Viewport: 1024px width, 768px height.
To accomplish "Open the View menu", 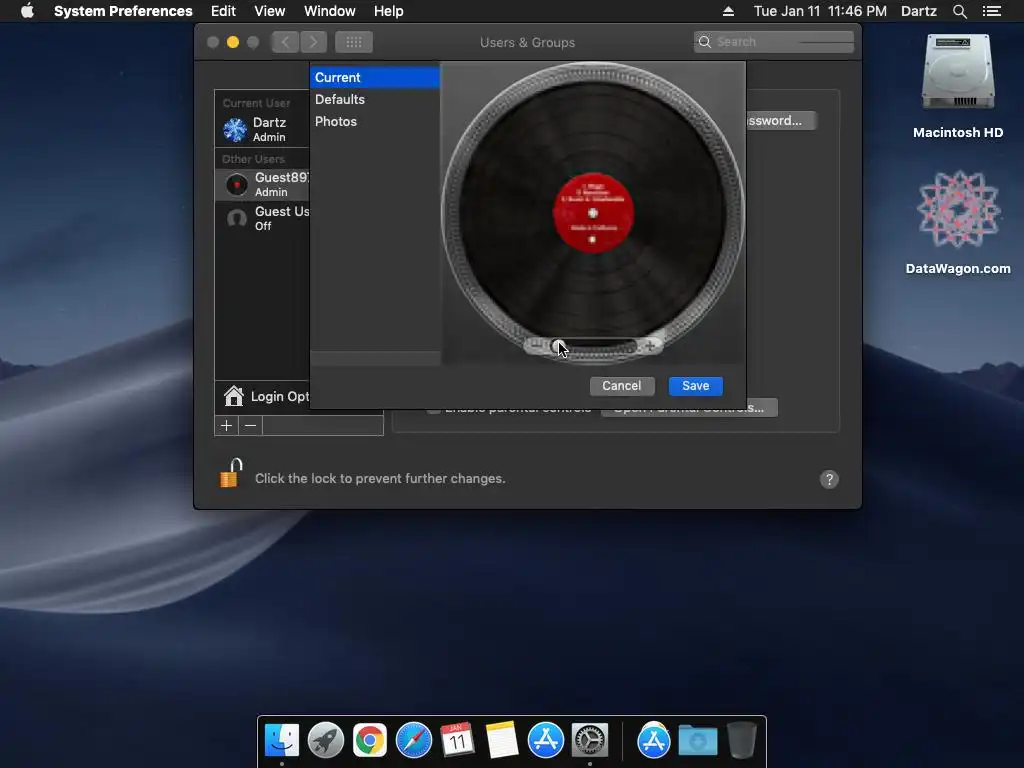I will click(x=270, y=11).
